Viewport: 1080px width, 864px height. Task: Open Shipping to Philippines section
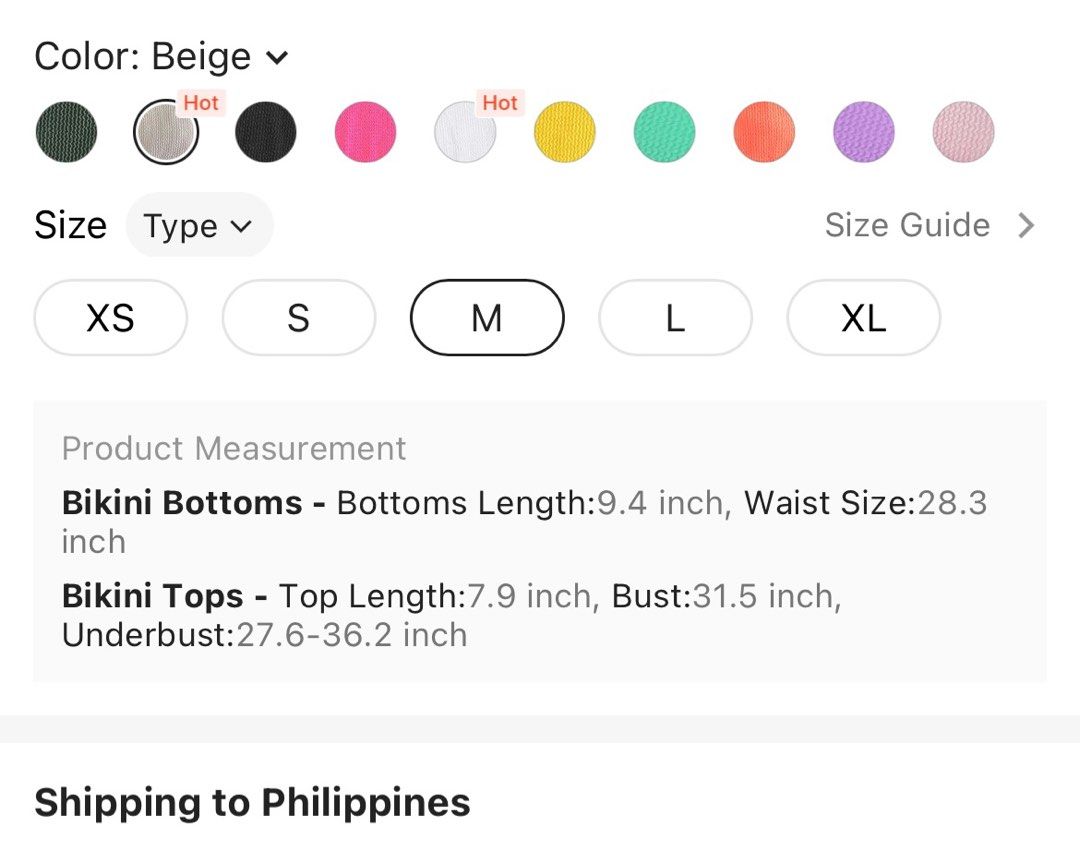coord(252,803)
